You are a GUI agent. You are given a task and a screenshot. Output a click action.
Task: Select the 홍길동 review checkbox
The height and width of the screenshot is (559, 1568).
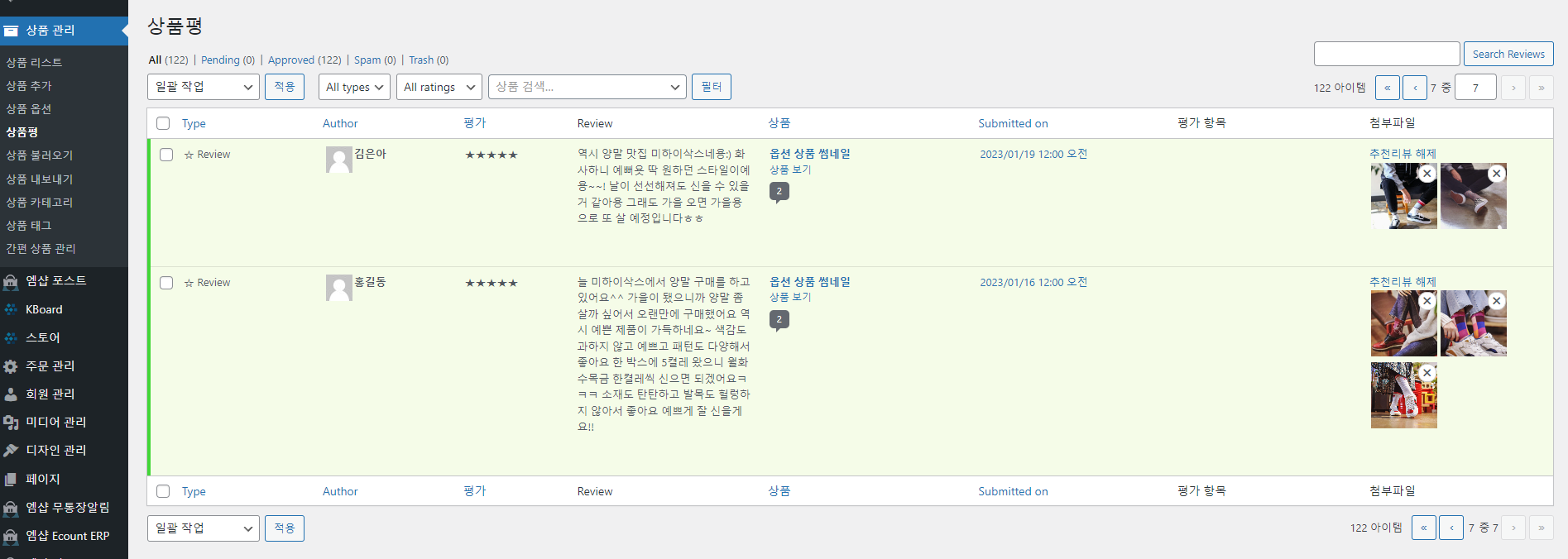click(166, 283)
